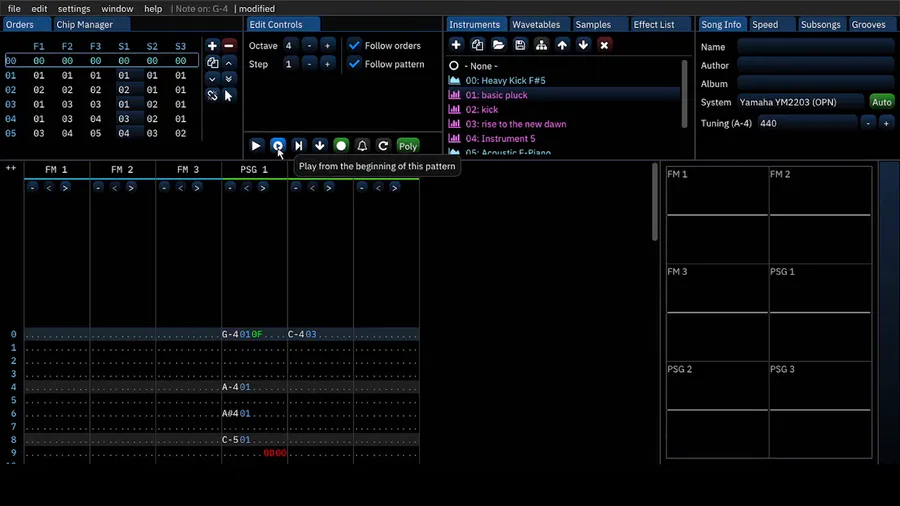900x506 pixels.
Task: Step one row with down-arrow transport icon
Action: coord(320,146)
